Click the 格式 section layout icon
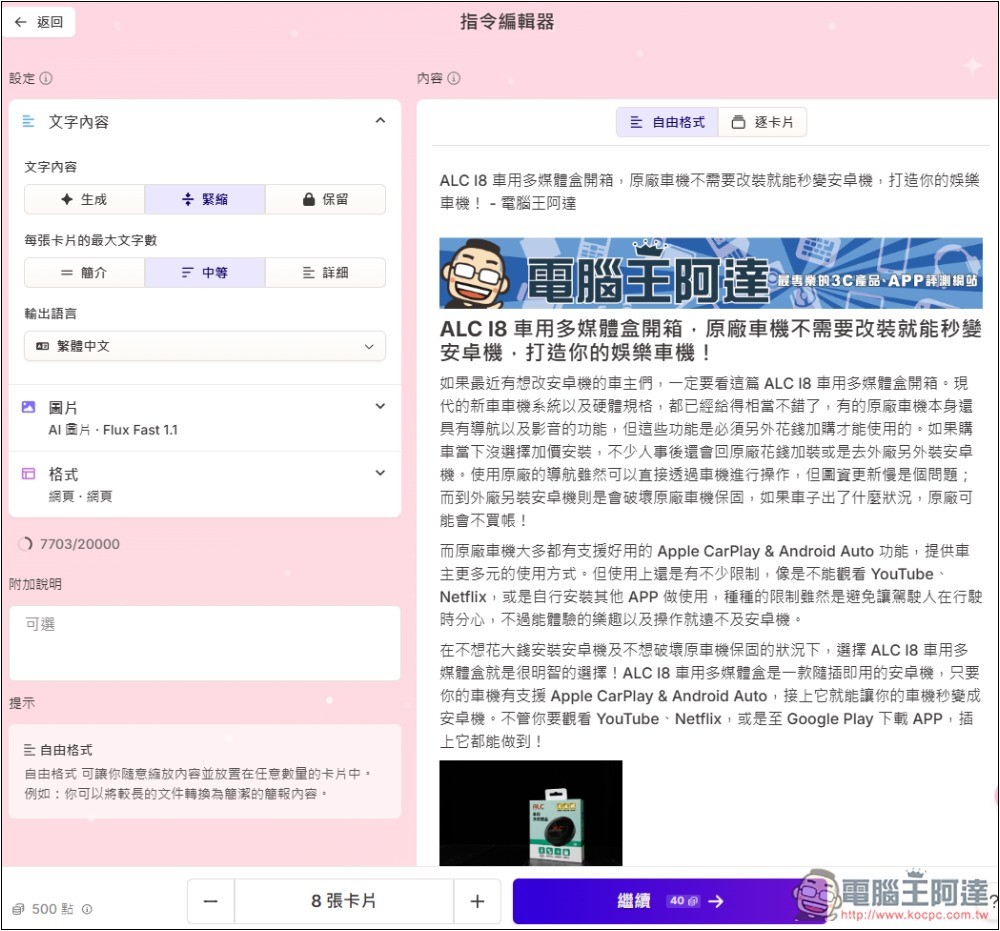Screen dimensions: 1000x931 28,474
